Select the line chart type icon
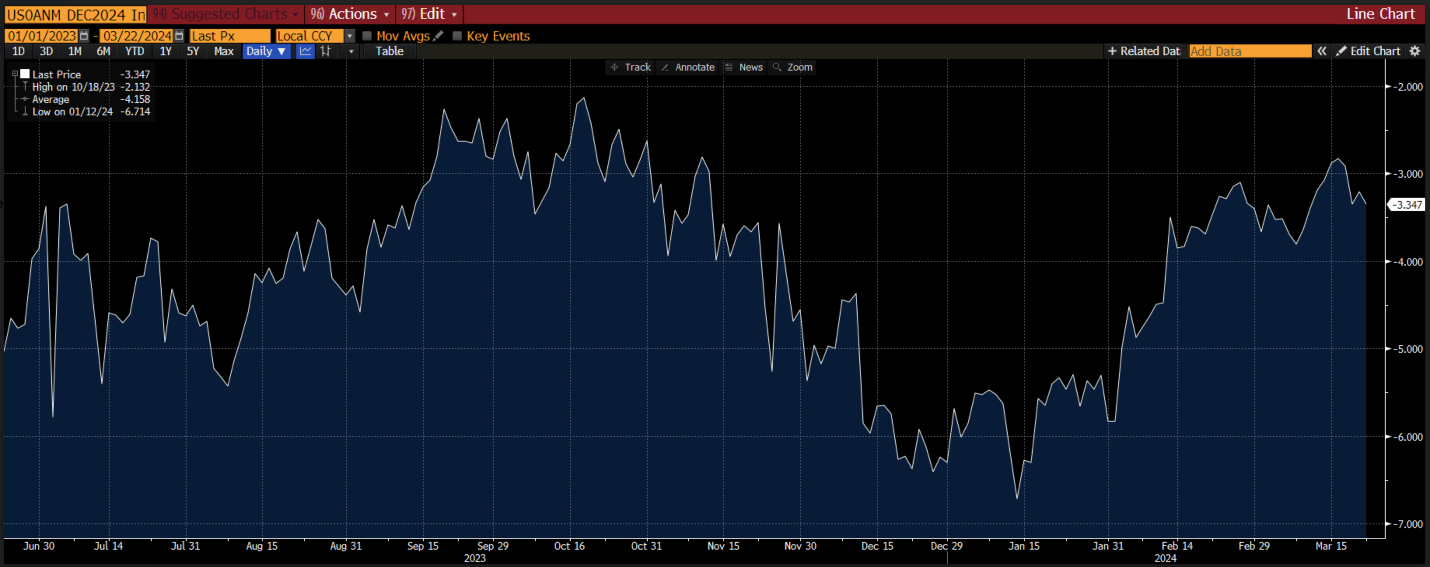Screen dimensions: 1430x567 [306, 51]
